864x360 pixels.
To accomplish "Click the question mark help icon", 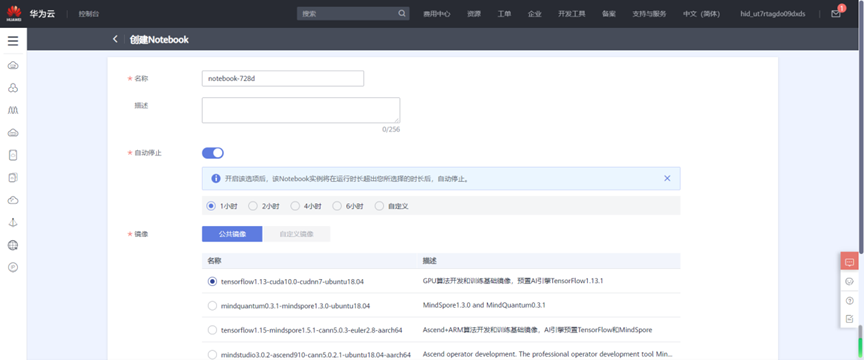I will pos(849,300).
